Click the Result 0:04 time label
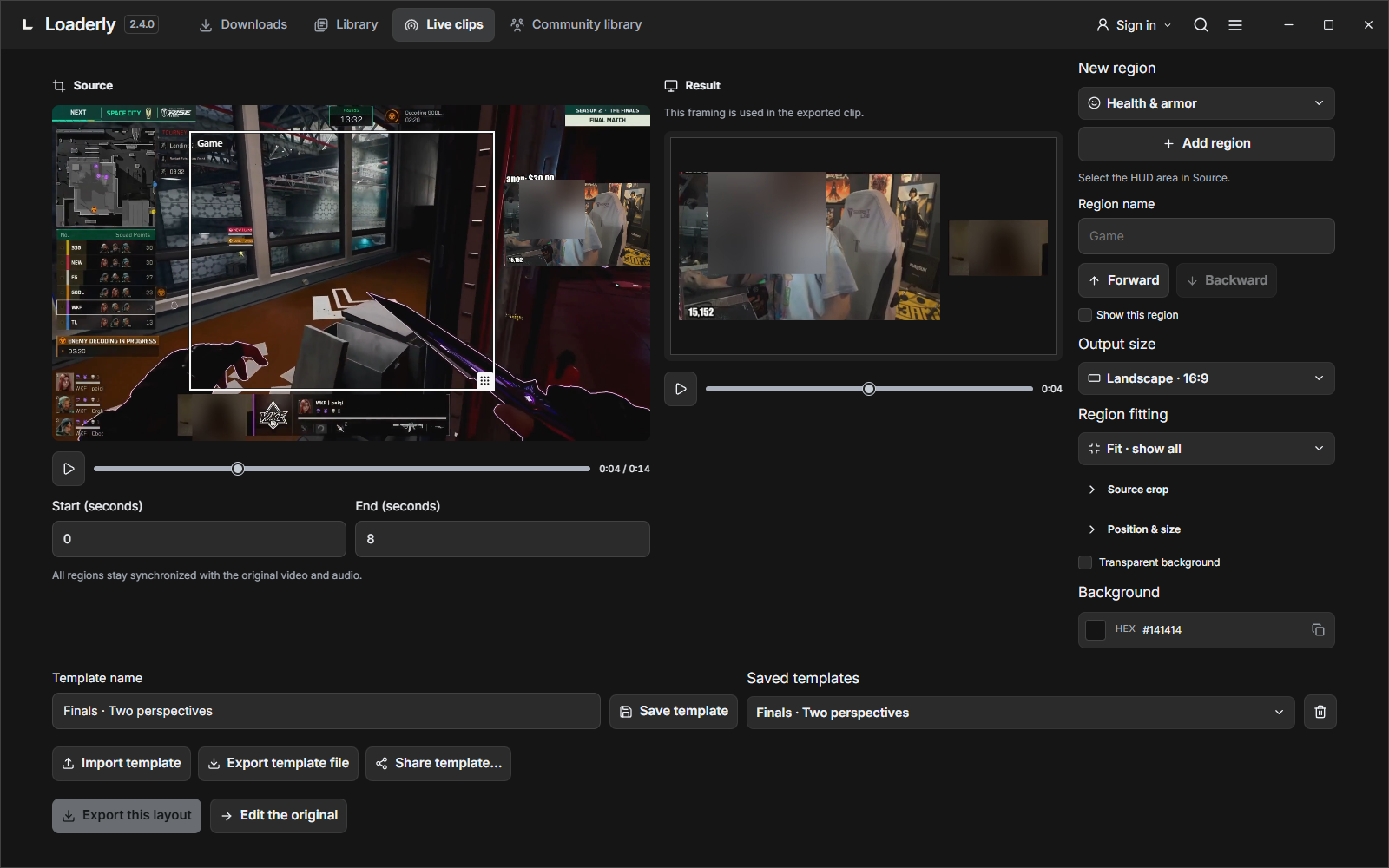The height and width of the screenshot is (868, 1389). pyautogui.click(x=1052, y=389)
